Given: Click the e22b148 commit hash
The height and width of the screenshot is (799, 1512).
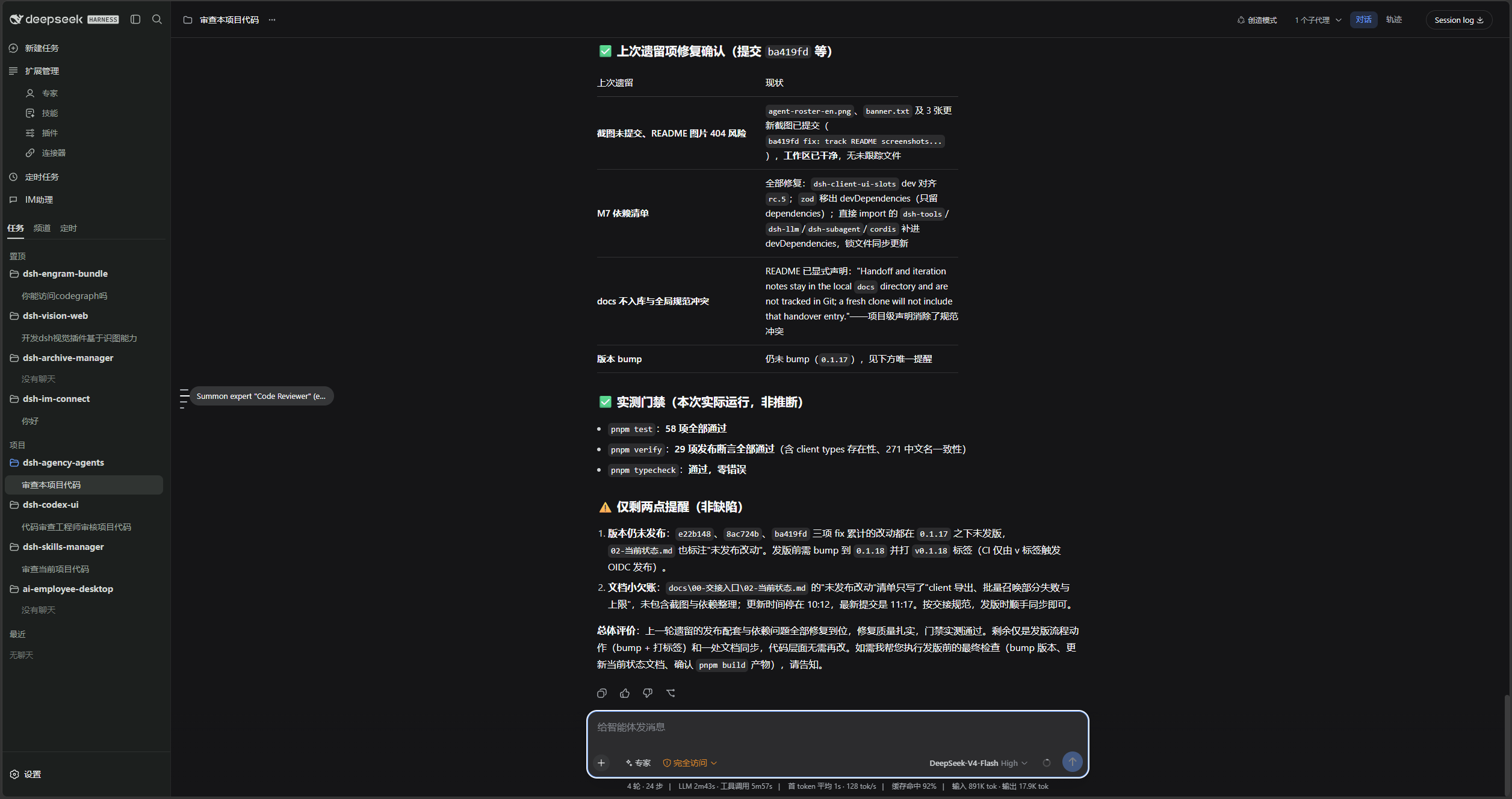Looking at the screenshot, I should (694, 534).
